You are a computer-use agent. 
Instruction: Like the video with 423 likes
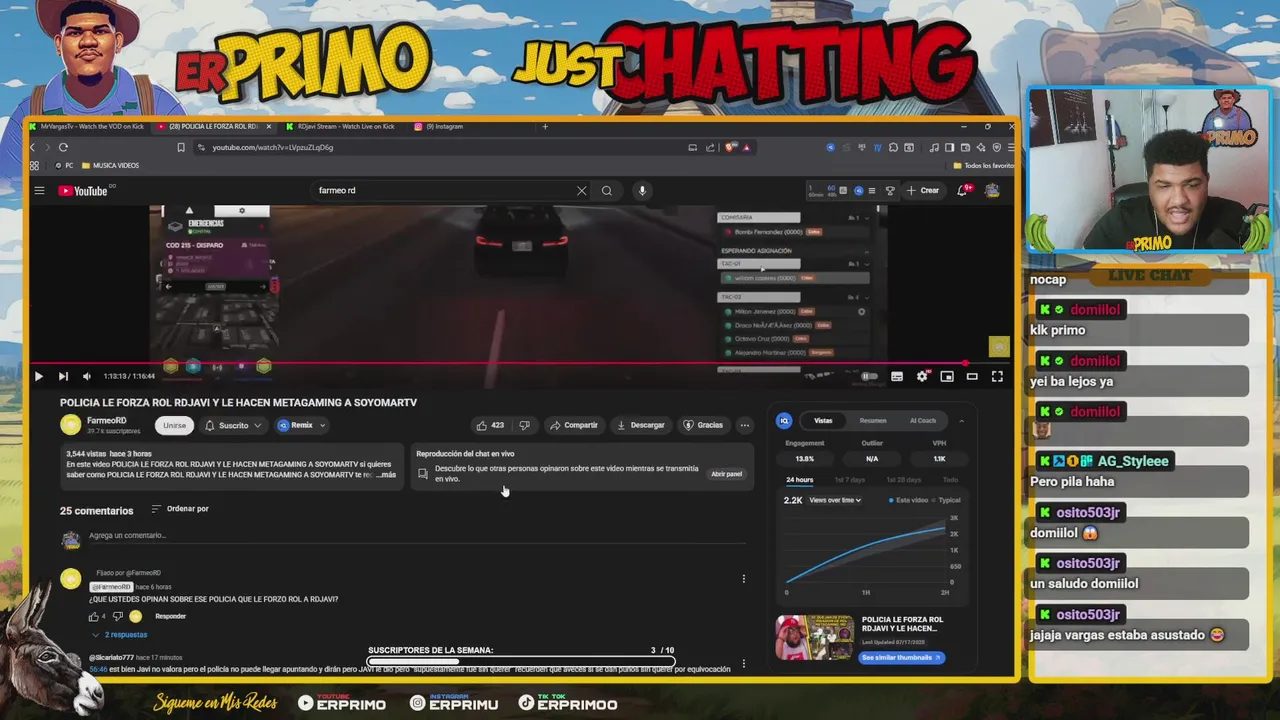pos(490,425)
